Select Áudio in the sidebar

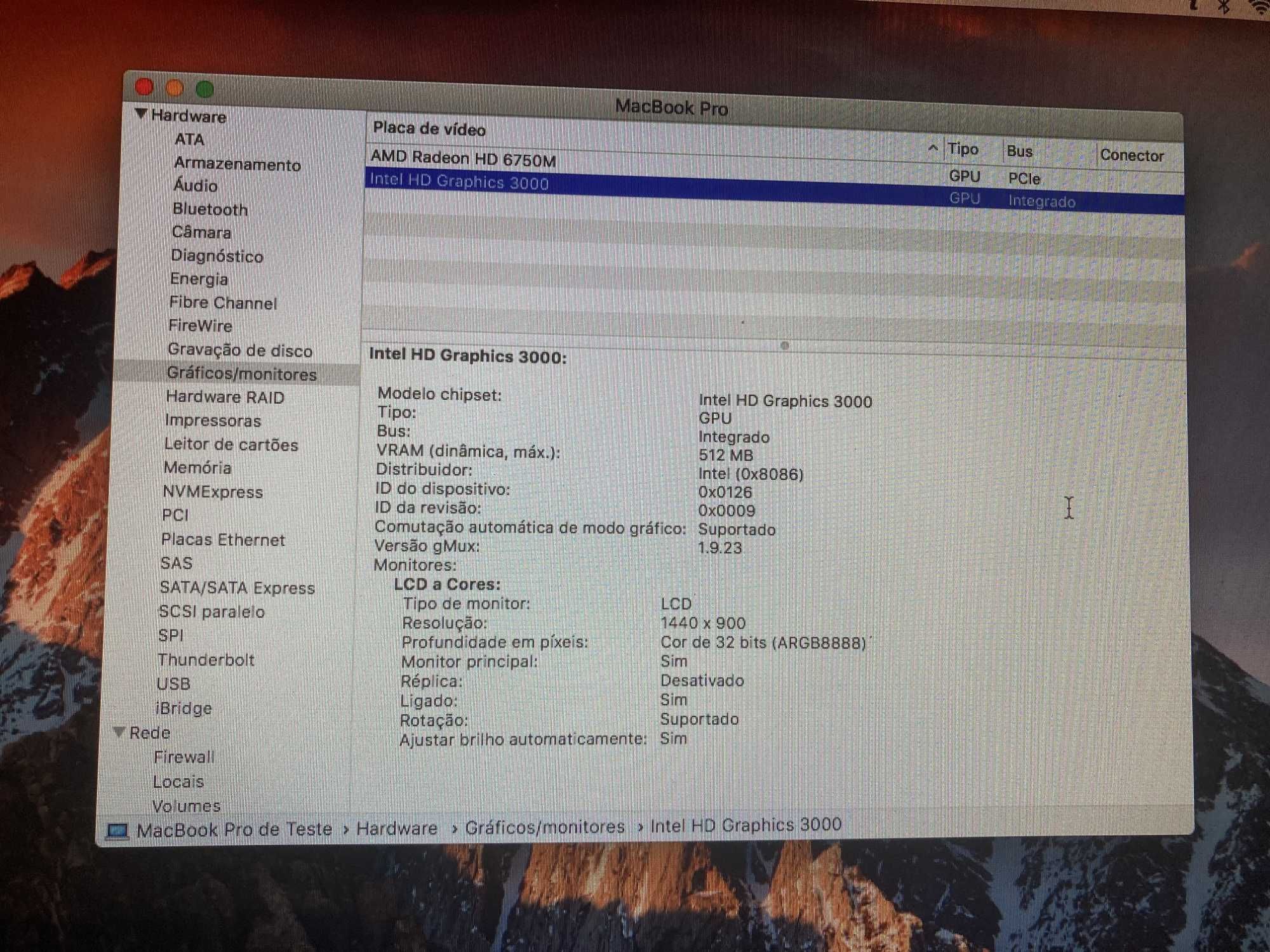tap(196, 185)
